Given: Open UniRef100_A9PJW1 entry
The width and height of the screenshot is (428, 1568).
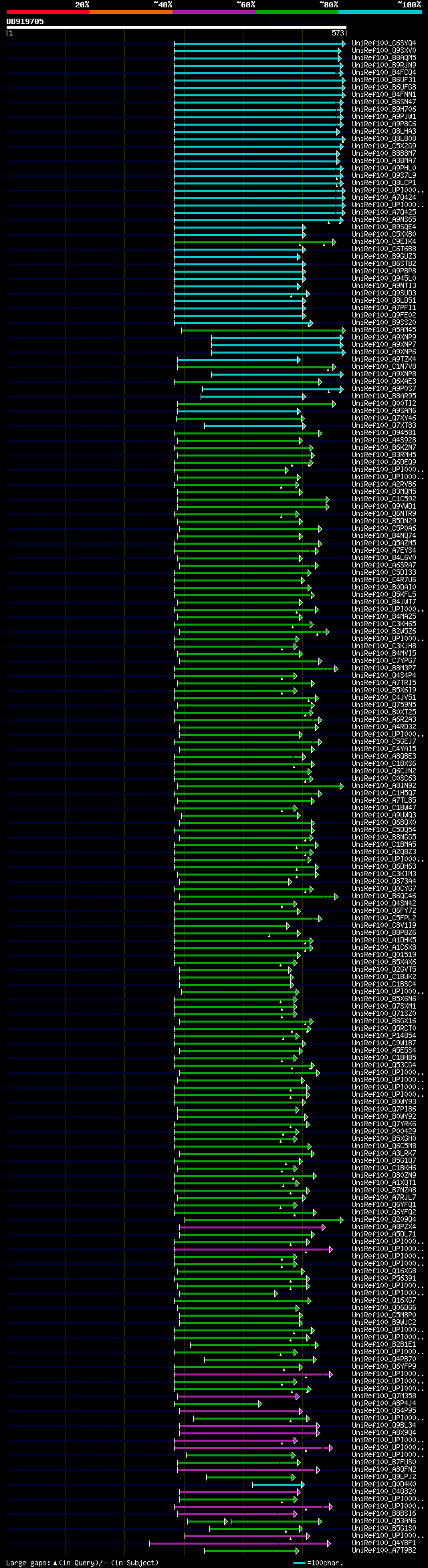Looking at the screenshot, I should coord(384,117).
